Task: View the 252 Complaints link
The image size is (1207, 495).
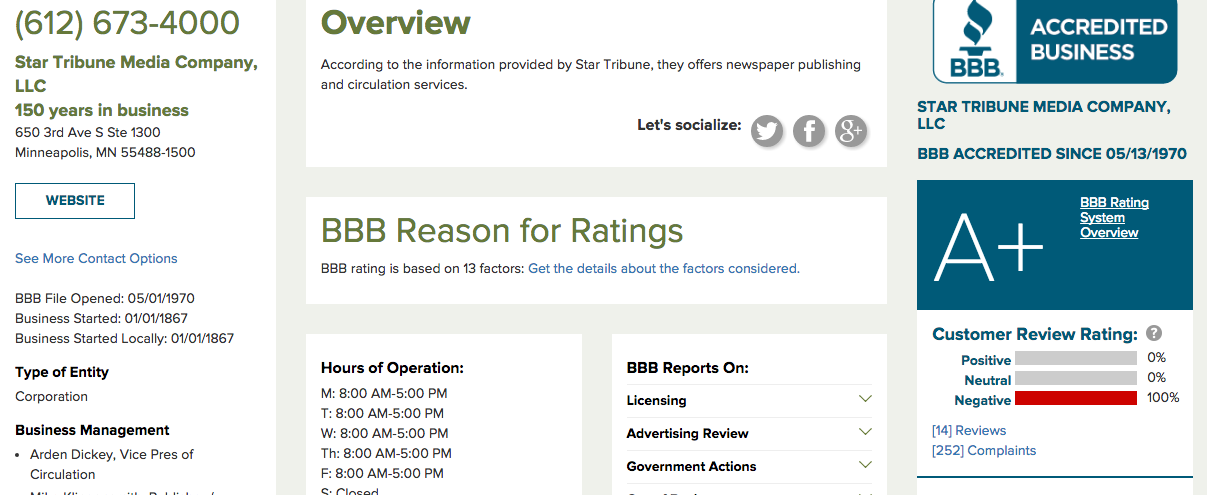Action: (984, 450)
